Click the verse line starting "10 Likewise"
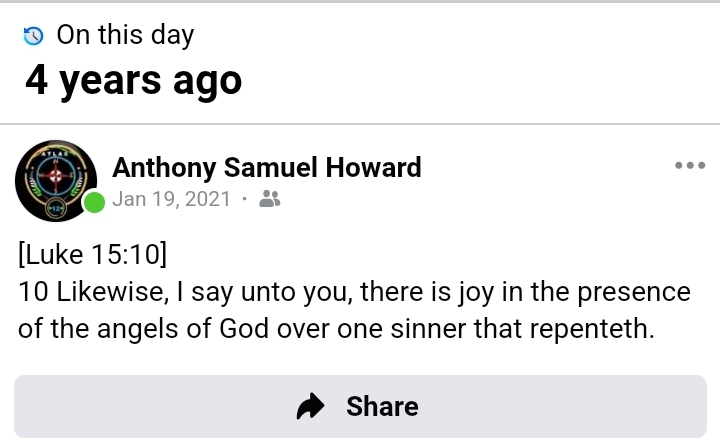 coord(354,292)
